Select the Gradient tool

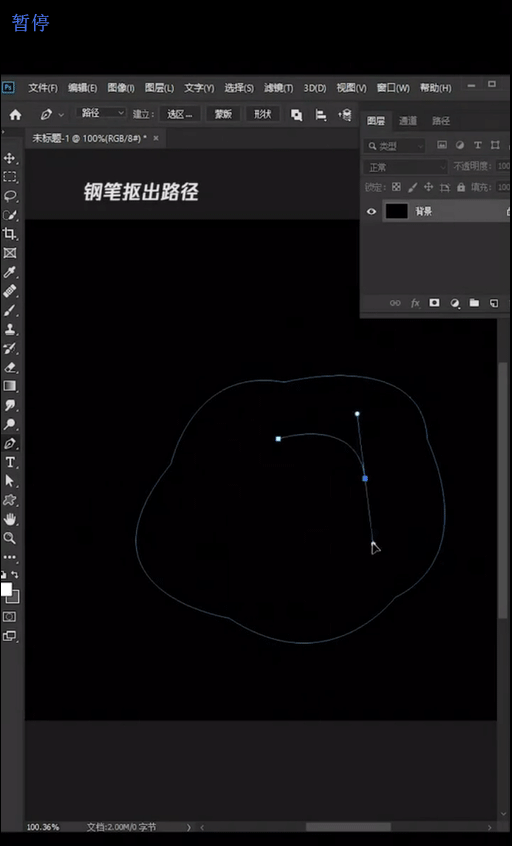tap(9, 386)
